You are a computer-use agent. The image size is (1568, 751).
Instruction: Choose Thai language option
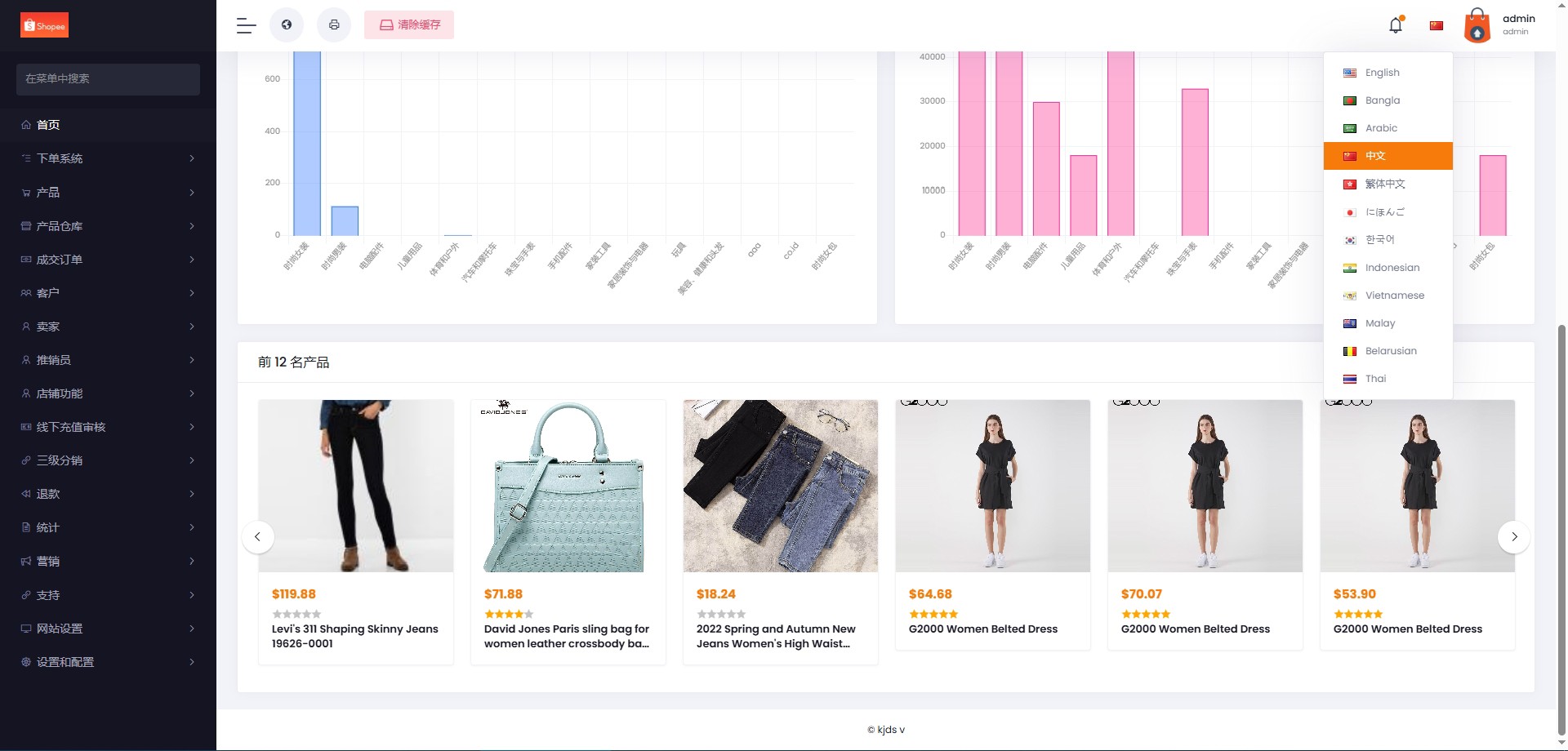click(1388, 379)
